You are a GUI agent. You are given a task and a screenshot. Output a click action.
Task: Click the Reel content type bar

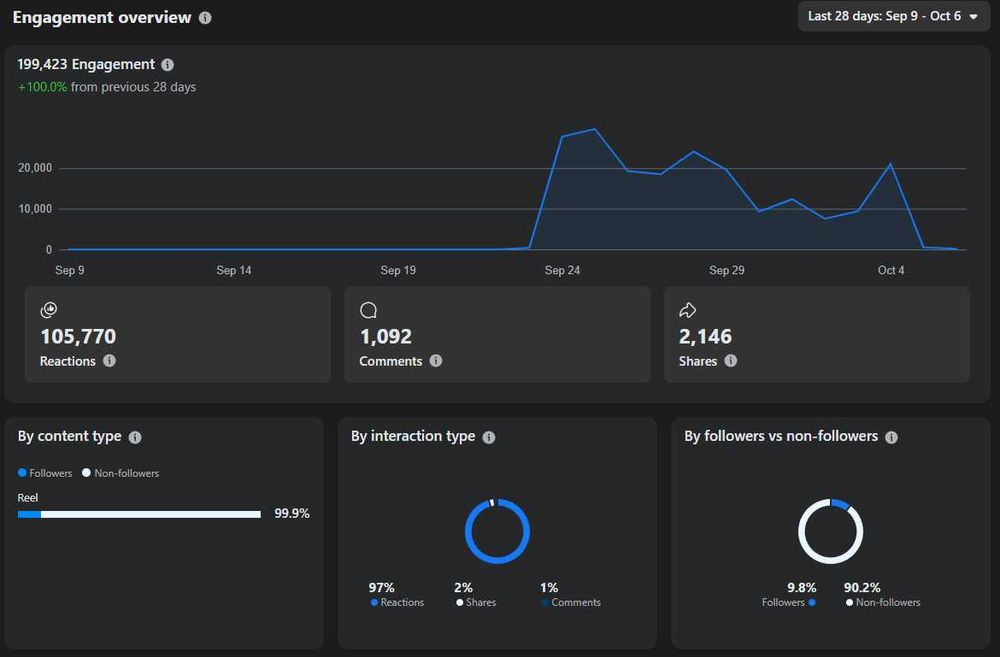click(x=139, y=514)
